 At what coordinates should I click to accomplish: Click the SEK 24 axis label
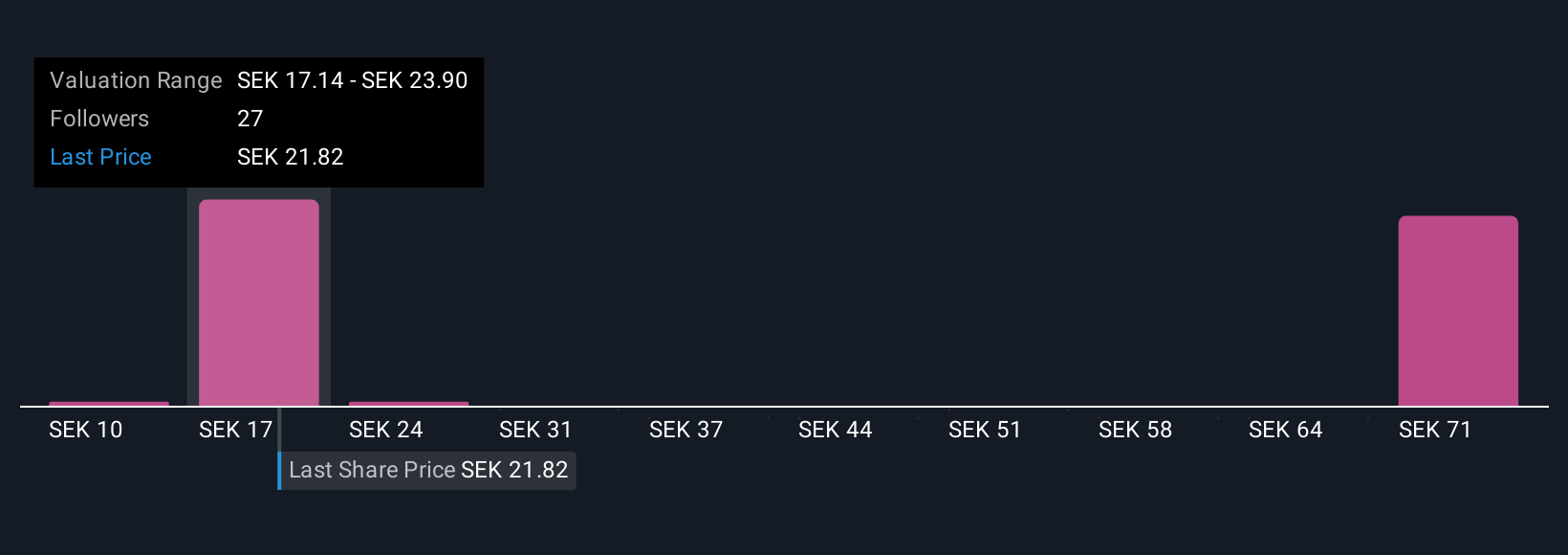(x=385, y=431)
